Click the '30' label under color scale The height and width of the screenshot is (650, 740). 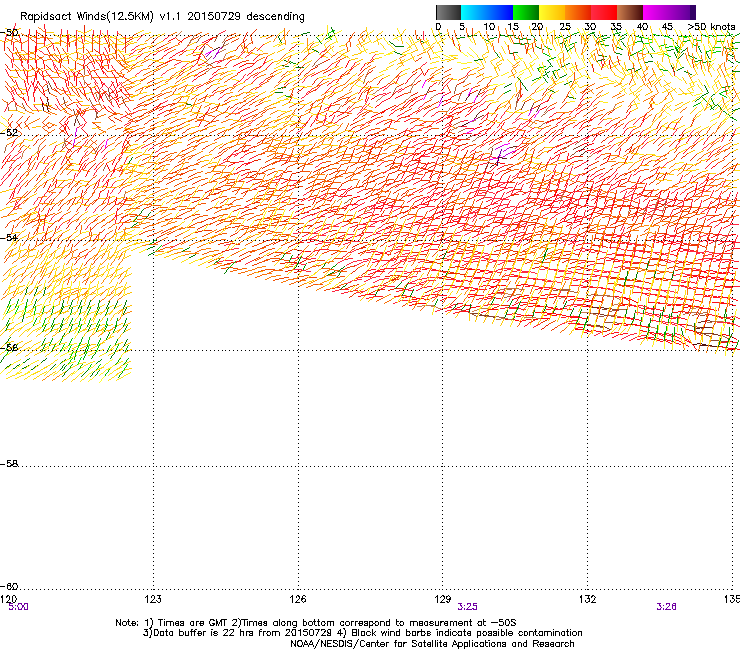tap(590, 27)
